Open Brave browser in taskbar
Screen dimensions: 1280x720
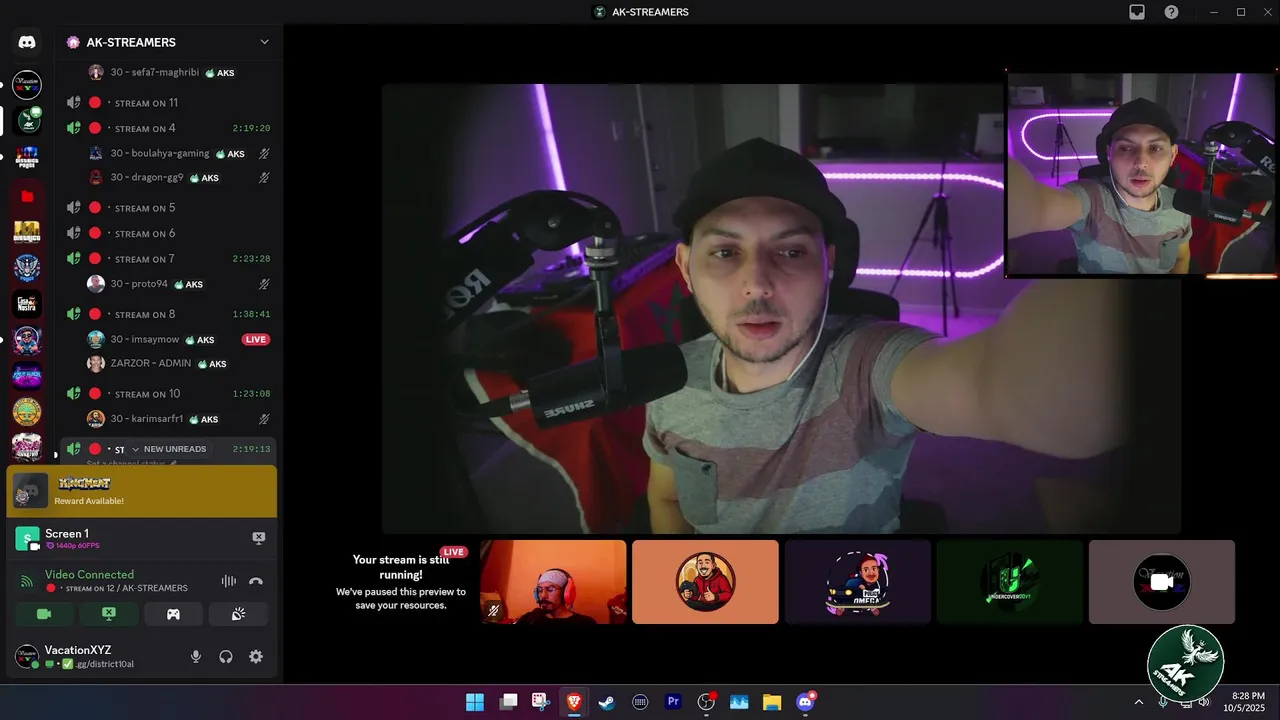[574, 702]
